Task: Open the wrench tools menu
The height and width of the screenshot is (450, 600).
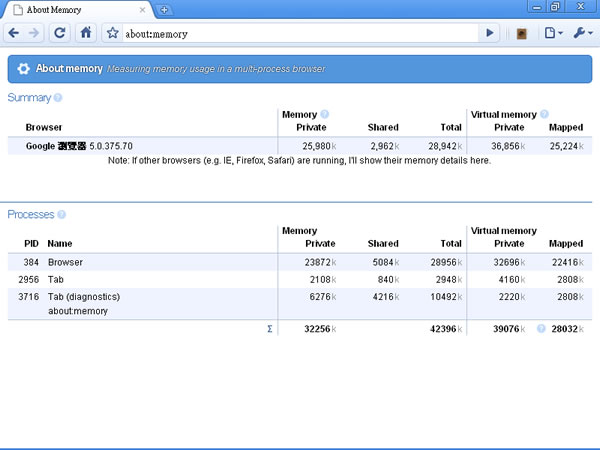Action: pos(583,33)
